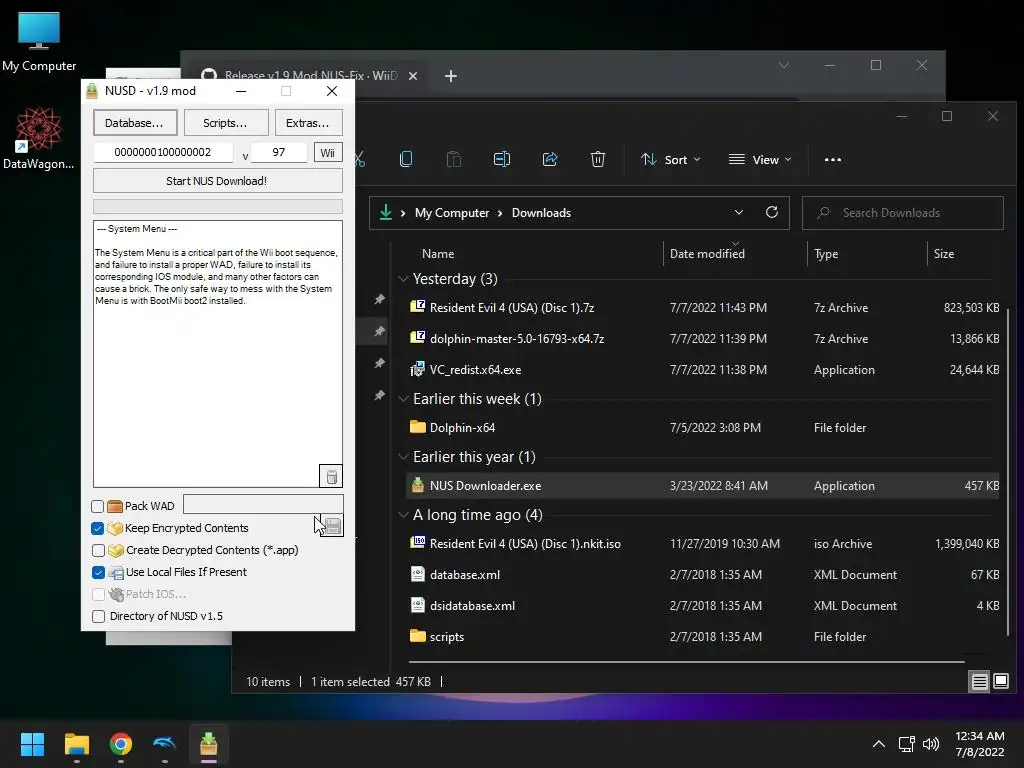1024x768 pixels.
Task: Uncheck Keep Encrypted Contents
Action: coord(98,528)
